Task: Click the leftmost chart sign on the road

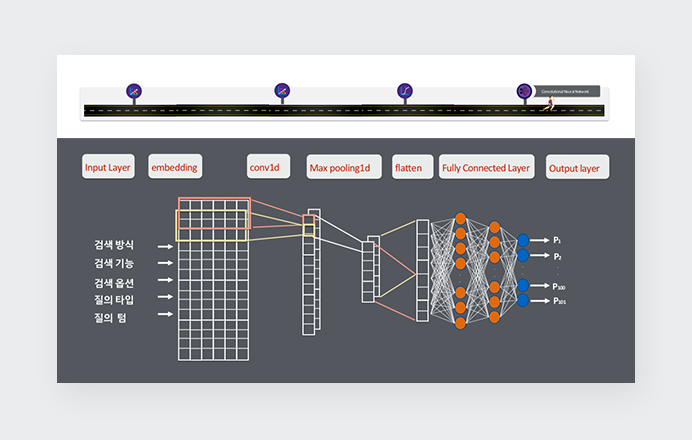Action: [x=134, y=91]
